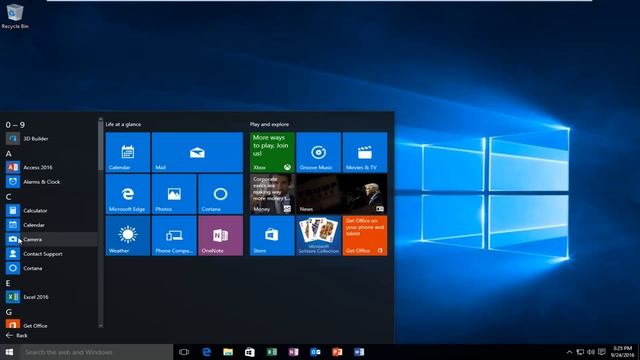Open the OneNote tile

click(x=220, y=236)
